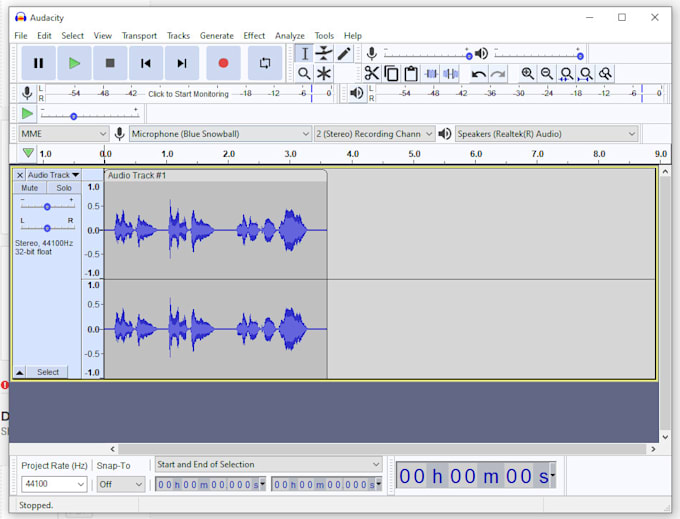Click the red Record button
This screenshot has width=680, height=519.
tap(223, 63)
